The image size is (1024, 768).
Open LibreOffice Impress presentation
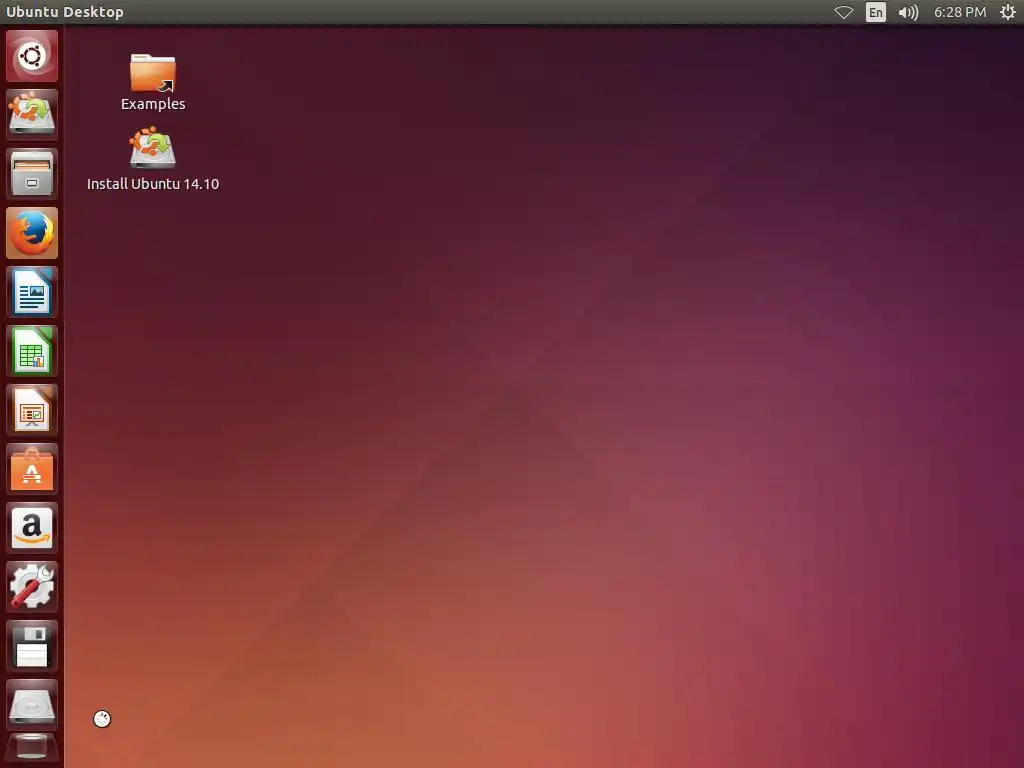tap(32, 410)
